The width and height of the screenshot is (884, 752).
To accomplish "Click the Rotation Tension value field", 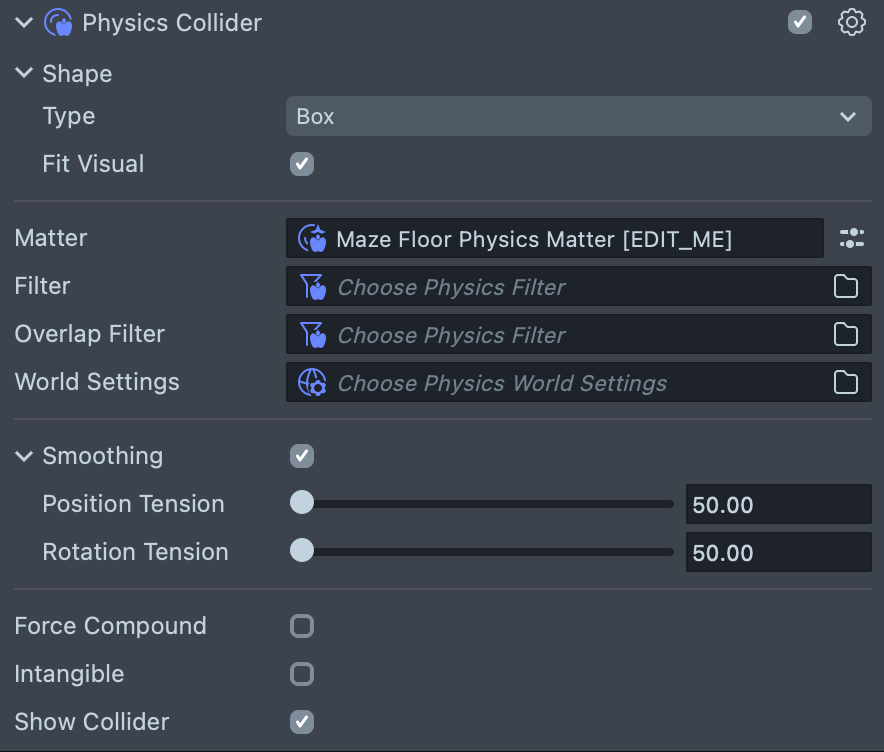I will 777,553.
